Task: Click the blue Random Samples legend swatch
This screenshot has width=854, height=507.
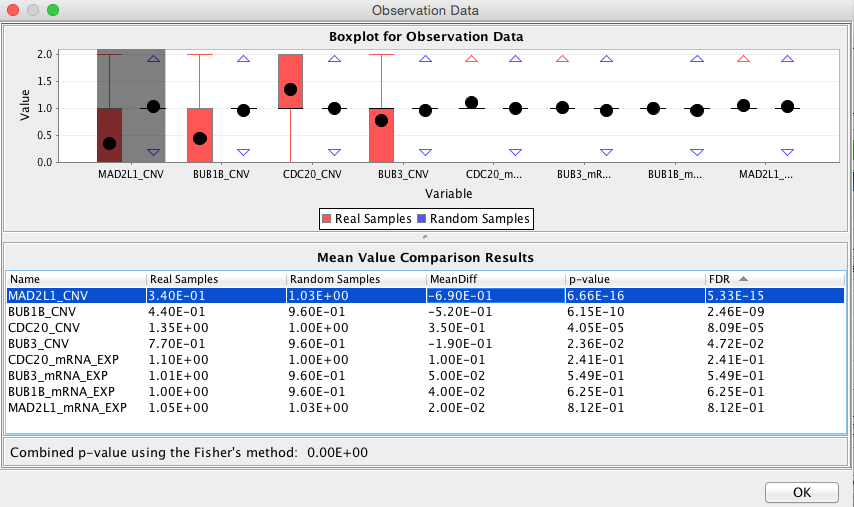Action: coord(424,218)
